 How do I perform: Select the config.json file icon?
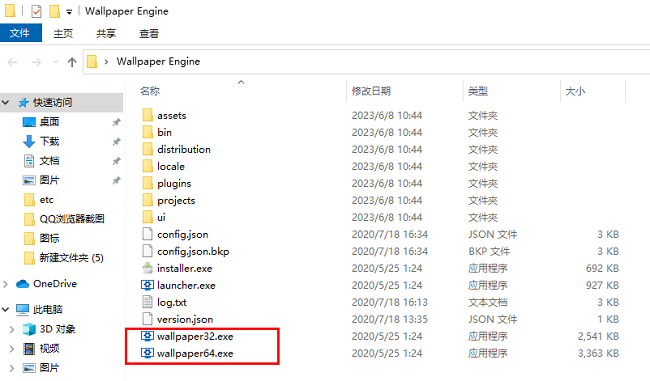[148, 234]
